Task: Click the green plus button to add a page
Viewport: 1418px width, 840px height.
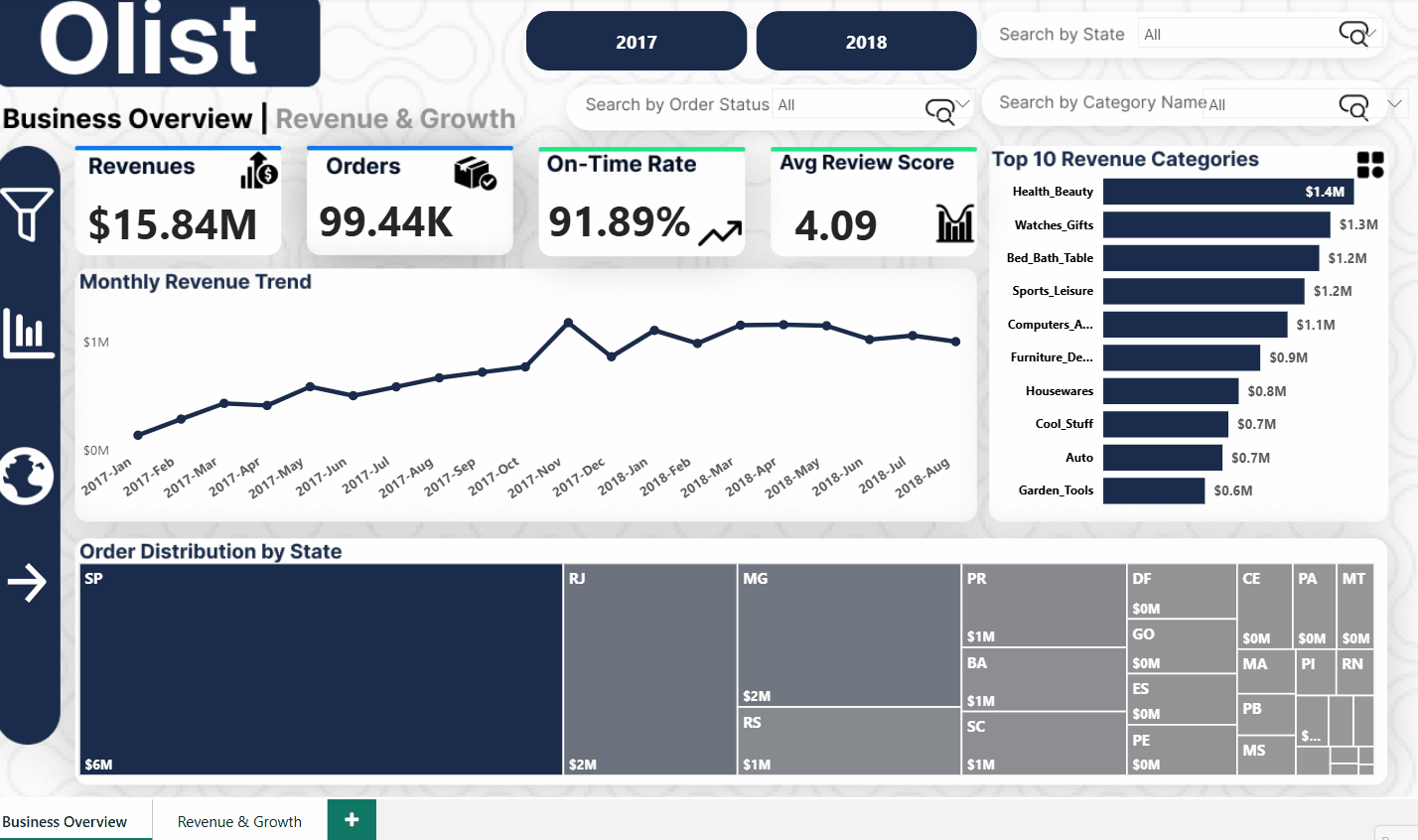Action: [x=352, y=820]
